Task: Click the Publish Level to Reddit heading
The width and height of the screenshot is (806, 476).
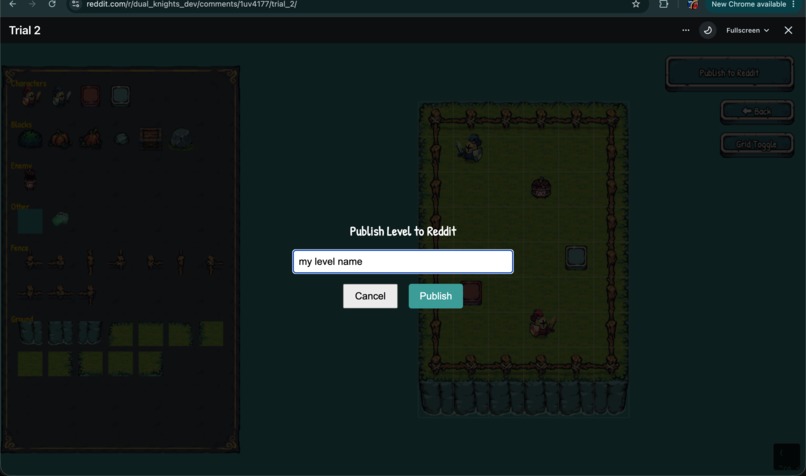Action: [402, 231]
